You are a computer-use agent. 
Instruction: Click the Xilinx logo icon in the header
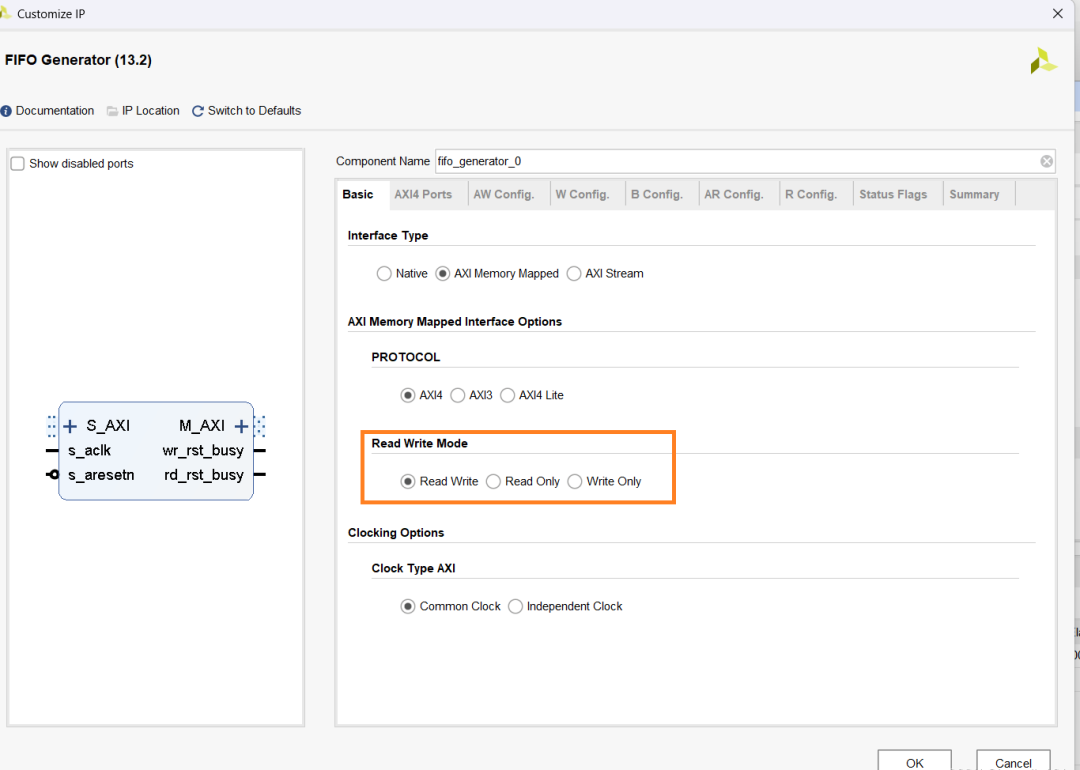1043,61
